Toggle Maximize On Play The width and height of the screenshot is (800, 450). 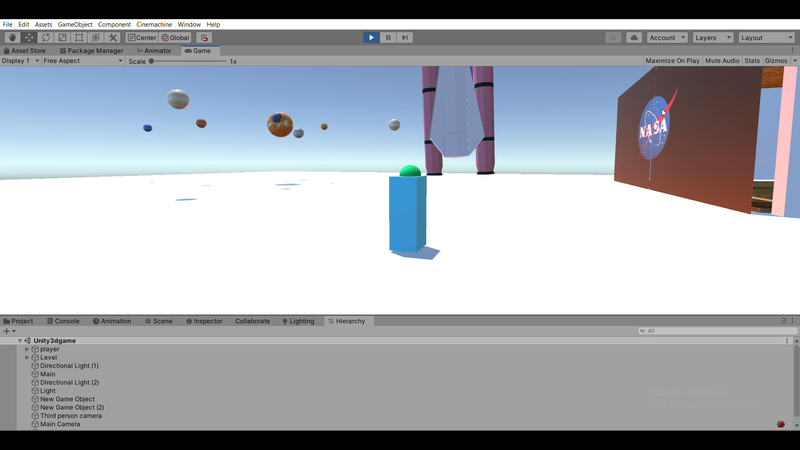click(672, 61)
